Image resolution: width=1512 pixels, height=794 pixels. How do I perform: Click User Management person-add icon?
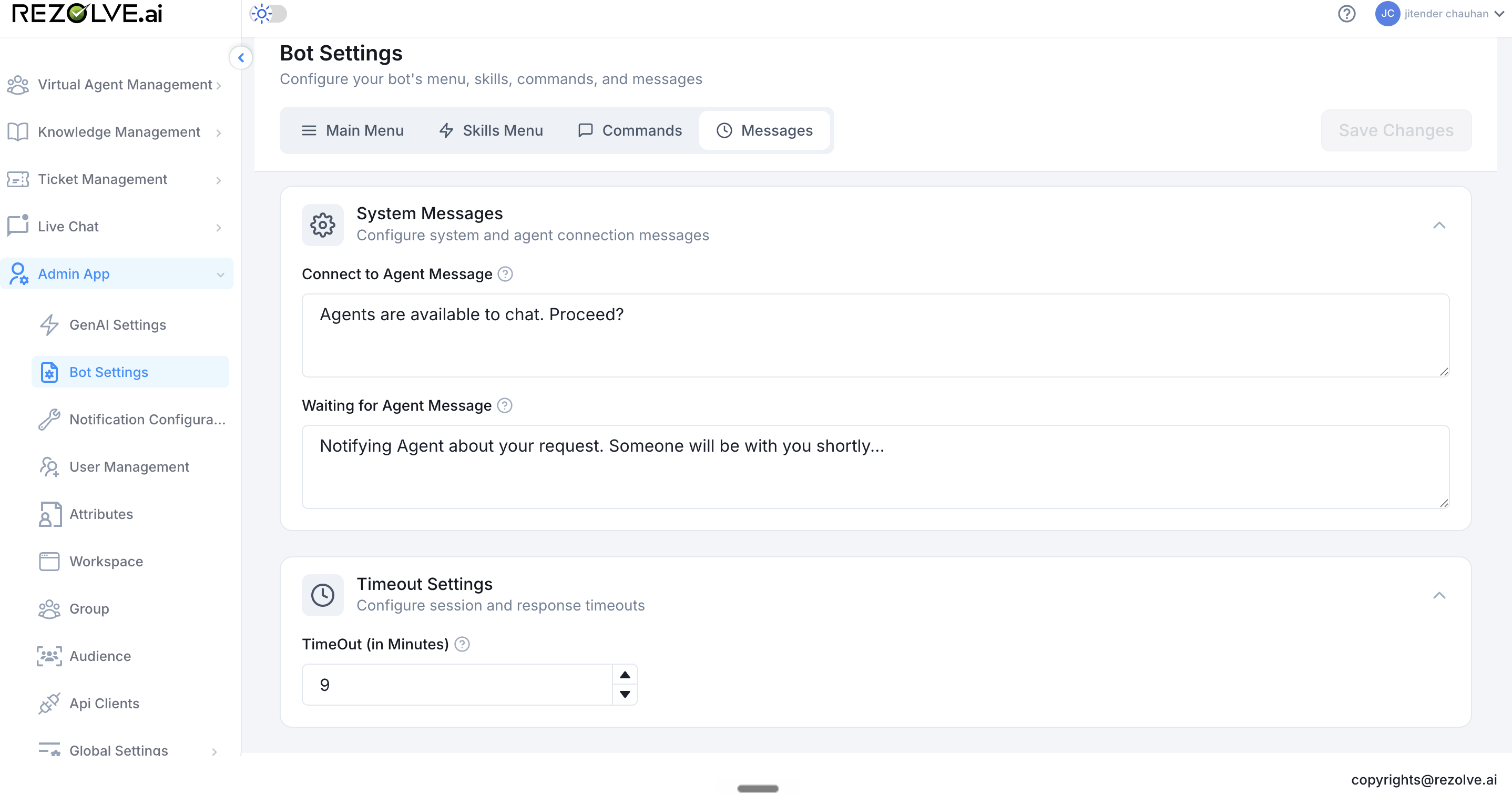[49, 467]
